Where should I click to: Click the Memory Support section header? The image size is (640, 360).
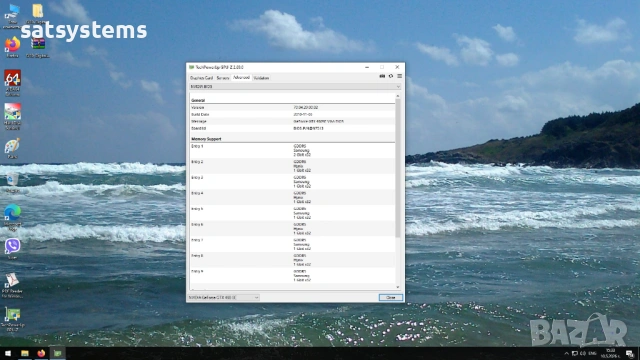(206, 139)
